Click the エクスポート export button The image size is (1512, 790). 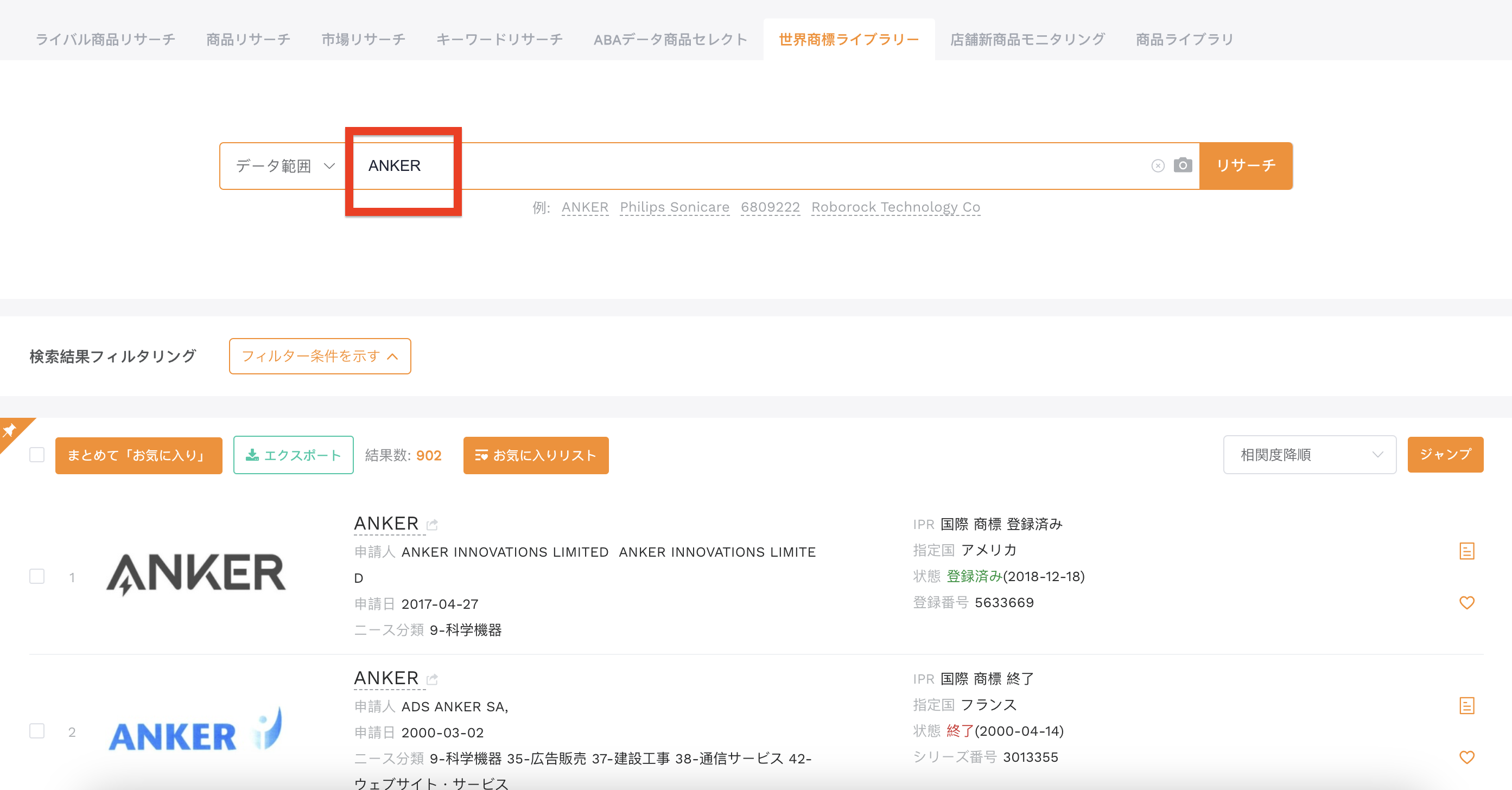point(294,455)
